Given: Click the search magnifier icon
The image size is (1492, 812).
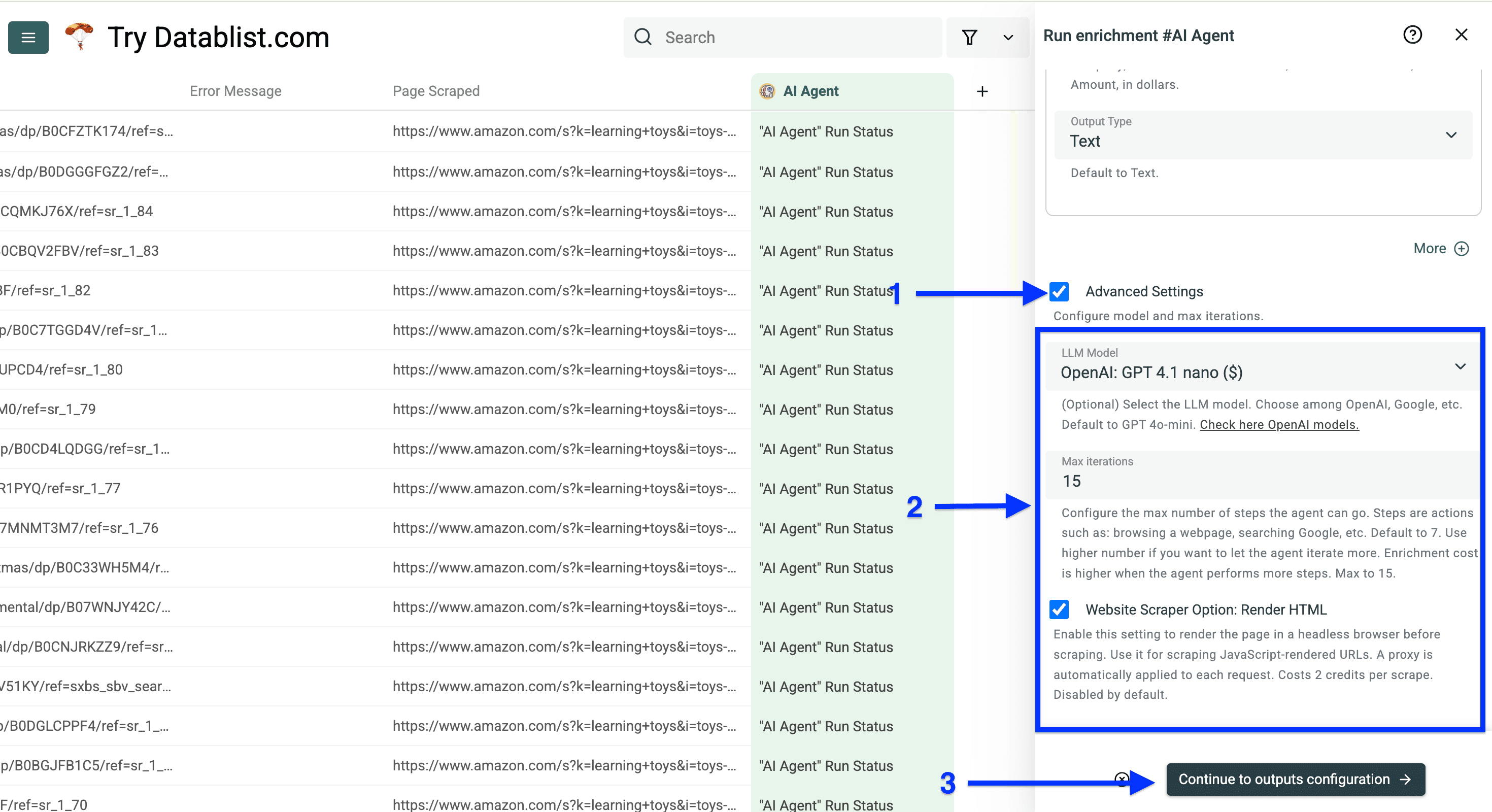Looking at the screenshot, I should (x=643, y=37).
